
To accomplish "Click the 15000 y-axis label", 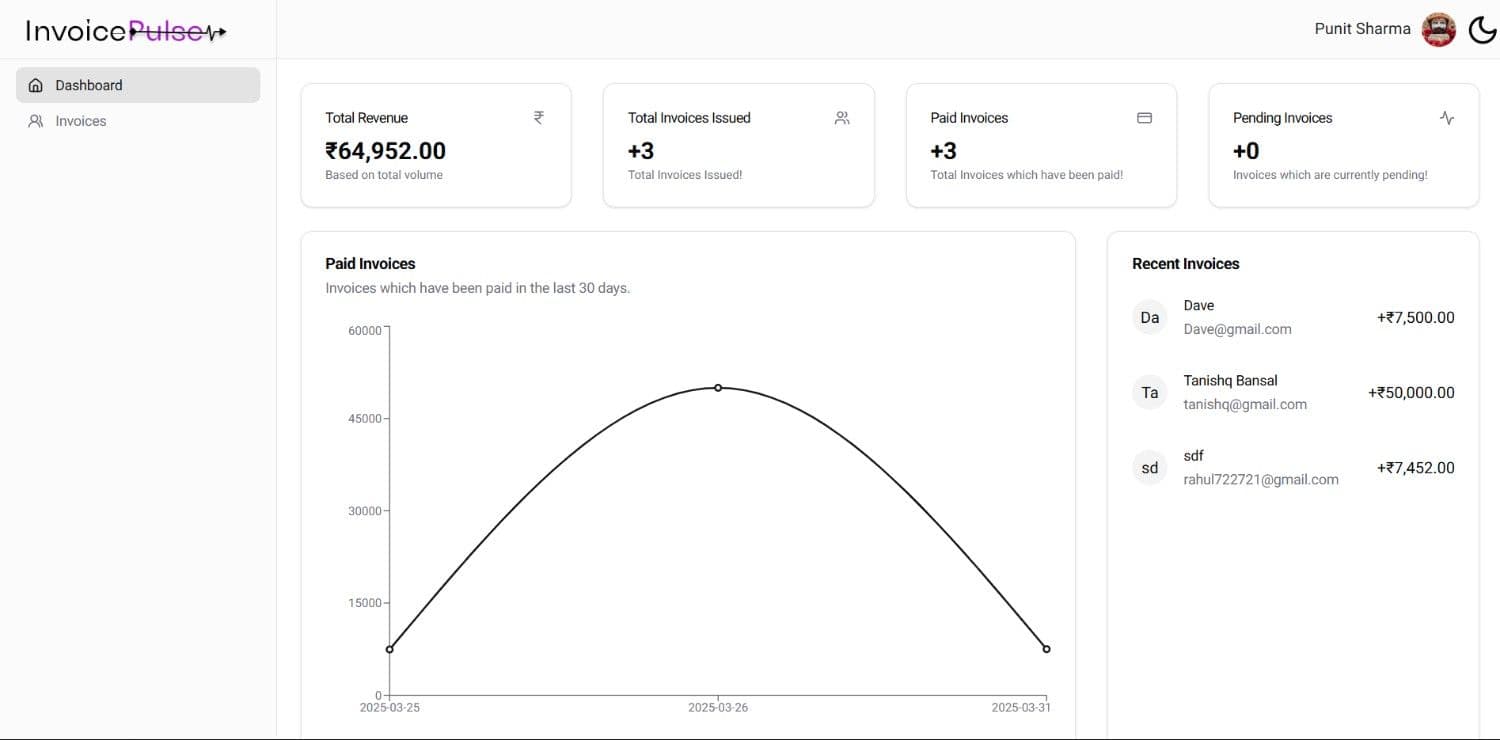I will [x=365, y=603].
